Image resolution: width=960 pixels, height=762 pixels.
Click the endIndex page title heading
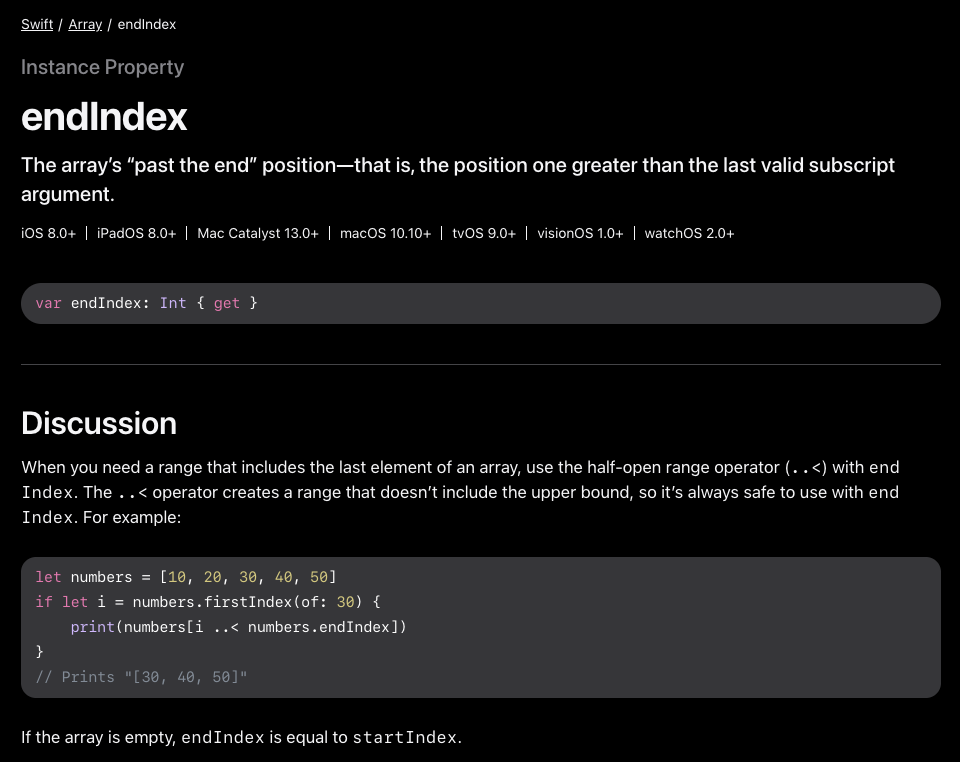click(104, 117)
